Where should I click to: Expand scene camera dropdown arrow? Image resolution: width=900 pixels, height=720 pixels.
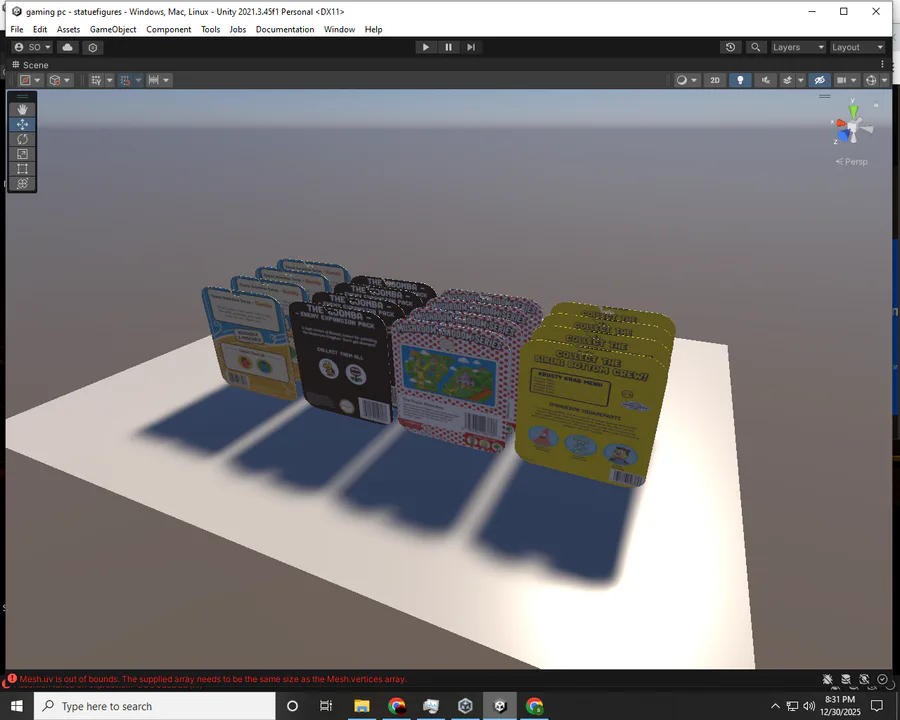854,80
